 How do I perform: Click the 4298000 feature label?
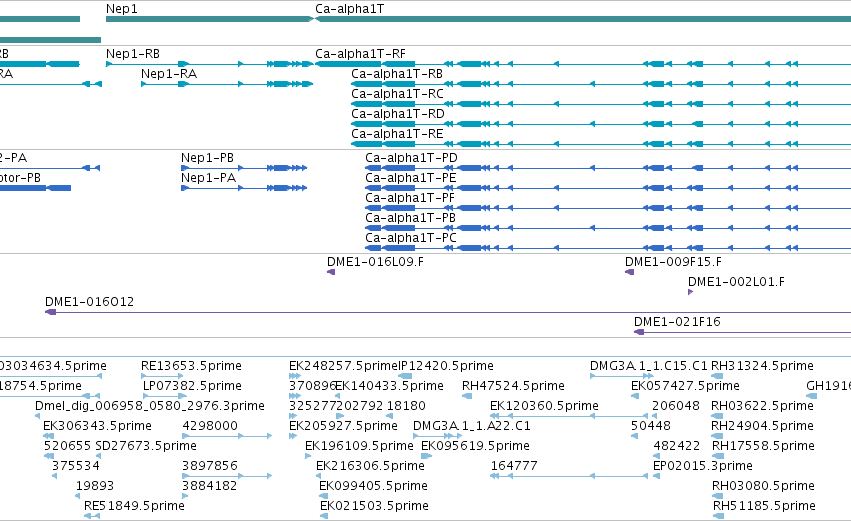click(210, 427)
